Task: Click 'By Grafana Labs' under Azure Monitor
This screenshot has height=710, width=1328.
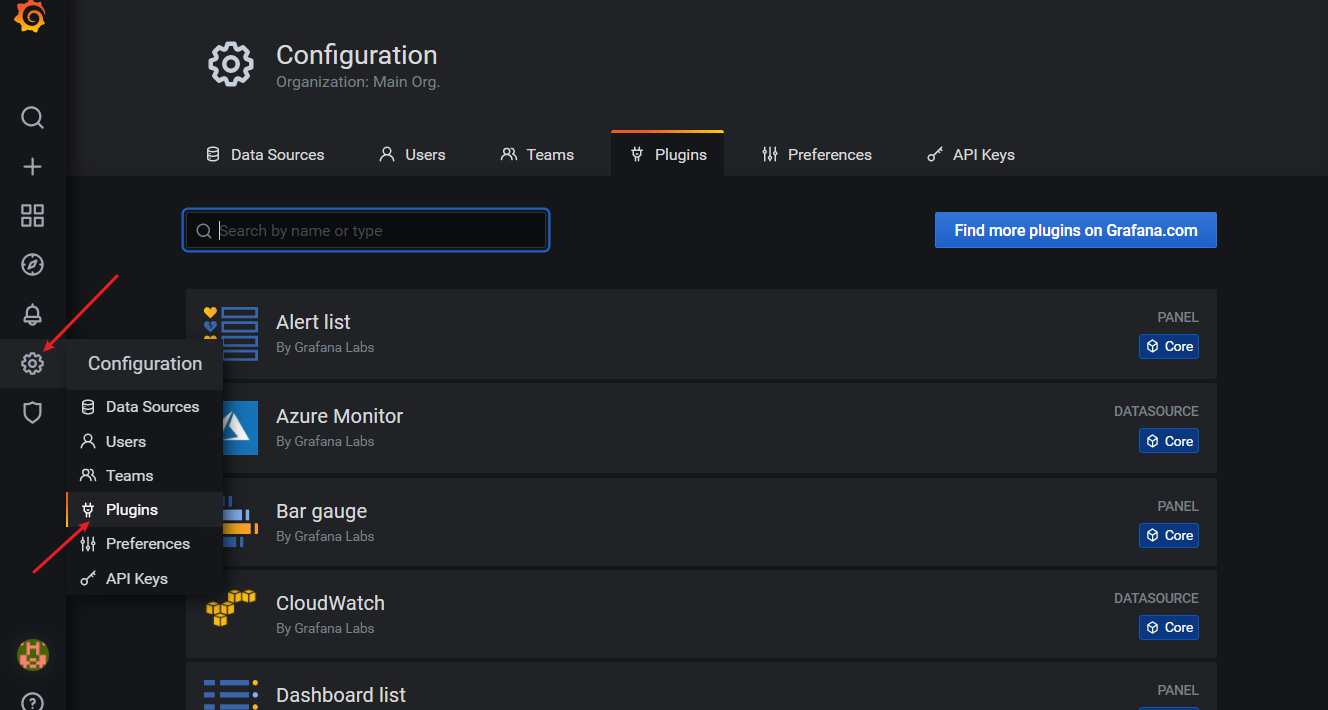Action: (x=325, y=441)
